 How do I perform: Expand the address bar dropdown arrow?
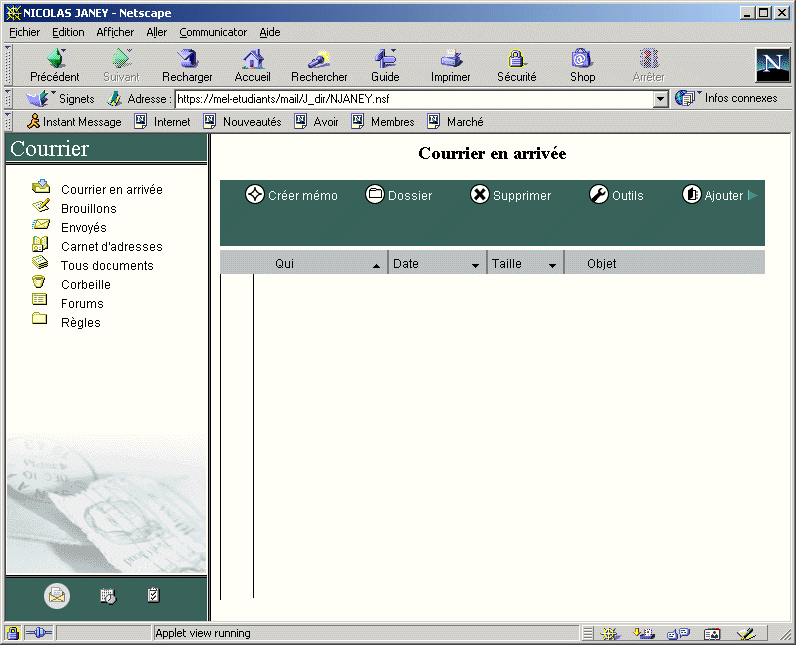click(x=660, y=99)
